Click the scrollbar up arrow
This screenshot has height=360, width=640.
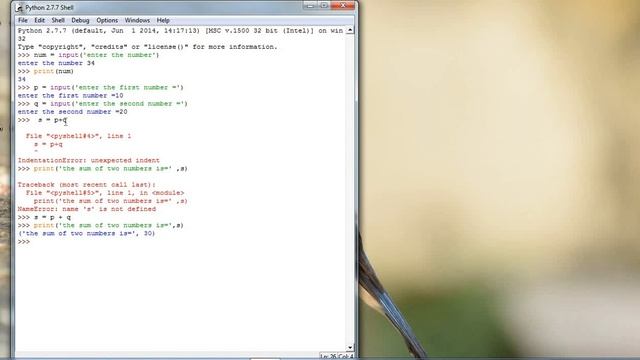click(350, 30)
